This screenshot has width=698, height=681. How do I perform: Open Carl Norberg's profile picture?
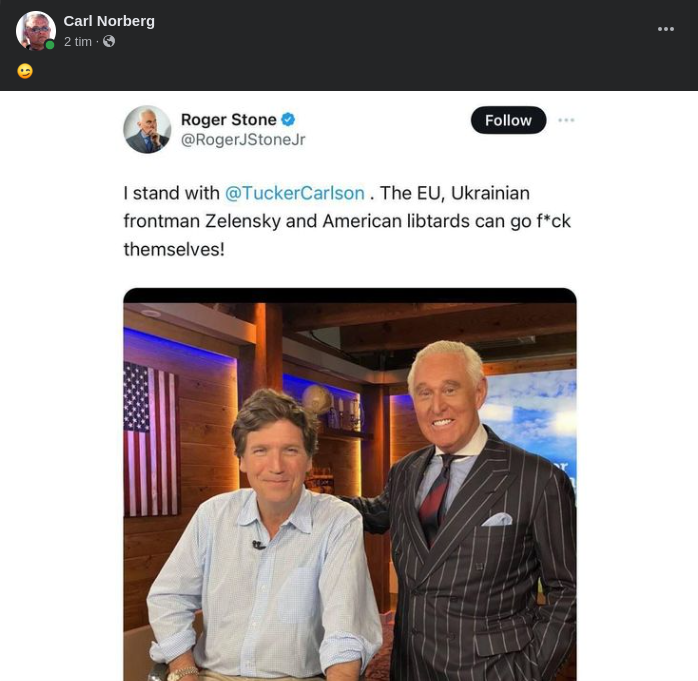(x=35, y=31)
